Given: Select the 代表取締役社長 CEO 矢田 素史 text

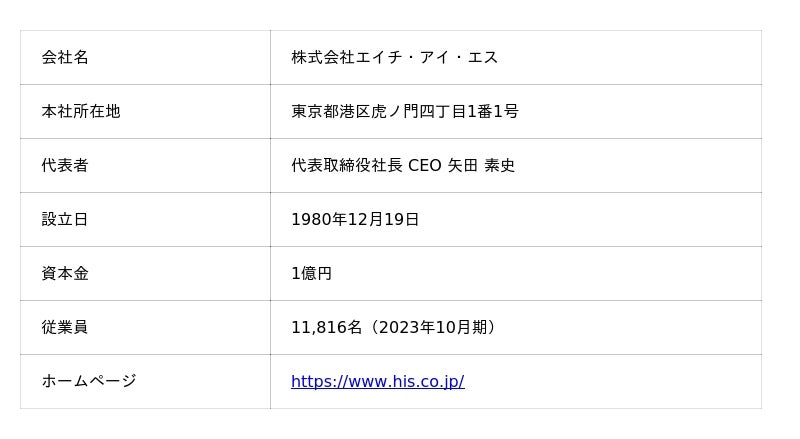Looking at the screenshot, I should pyautogui.click(x=403, y=165).
